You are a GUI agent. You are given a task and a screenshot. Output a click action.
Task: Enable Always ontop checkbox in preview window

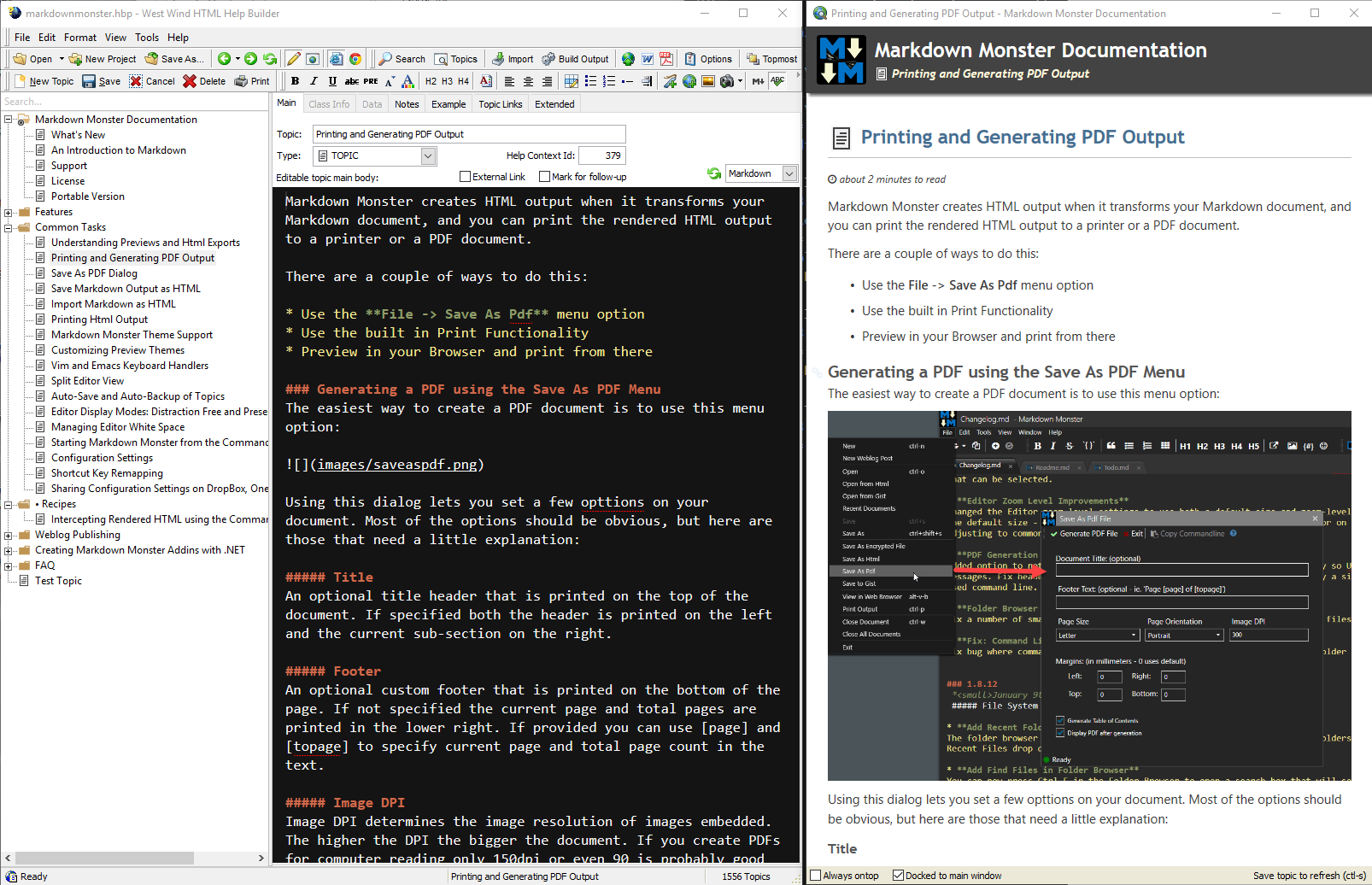point(815,876)
